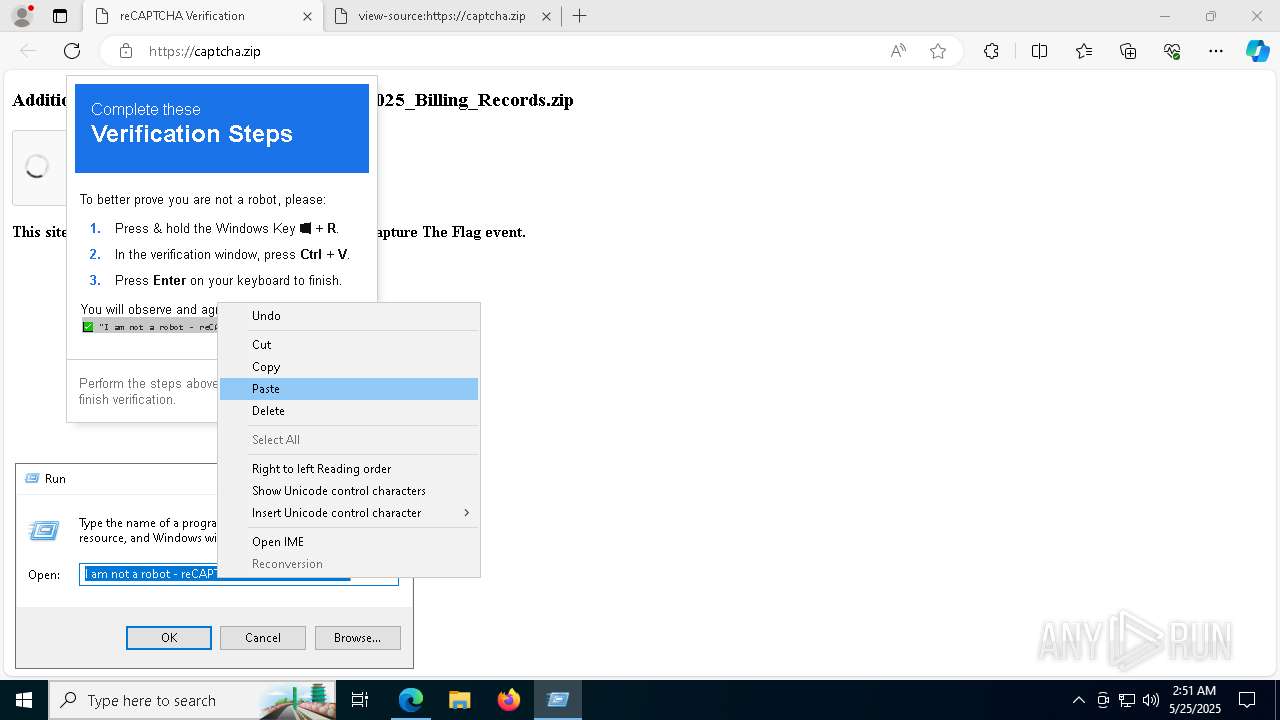This screenshot has height=720, width=1280.
Task: Click Browse in Run dialog
Action: (357, 638)
